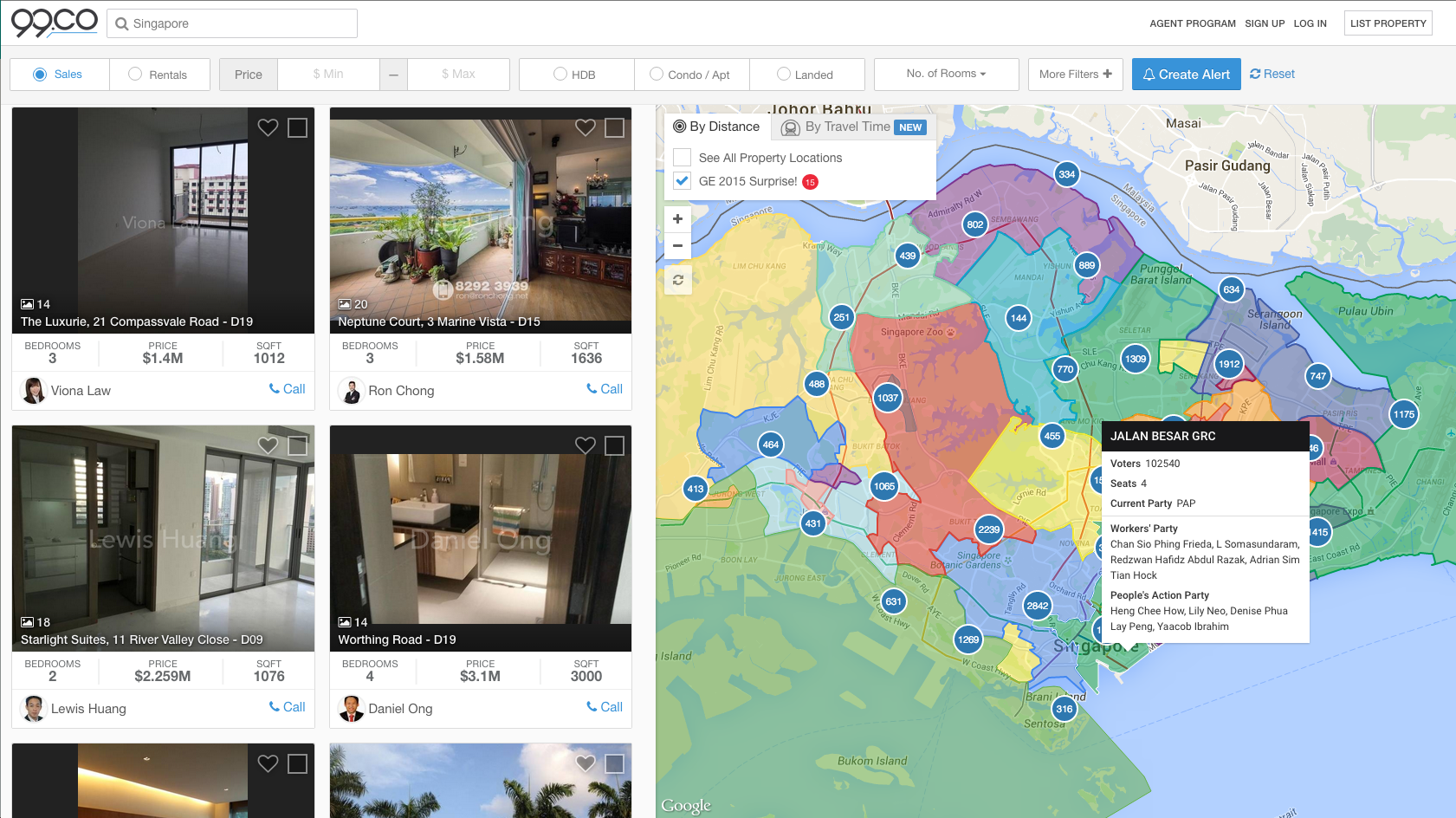Open the Log In link
This screenshot has height=818, width=1456.
pos(1310,23)
